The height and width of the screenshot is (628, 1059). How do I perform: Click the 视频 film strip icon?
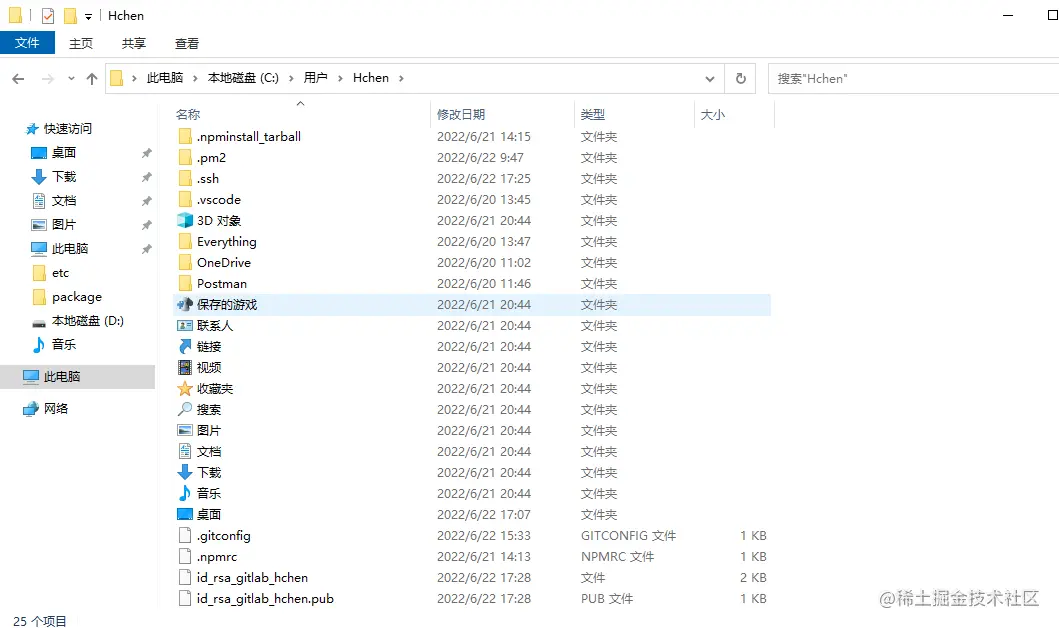[184, 367]
